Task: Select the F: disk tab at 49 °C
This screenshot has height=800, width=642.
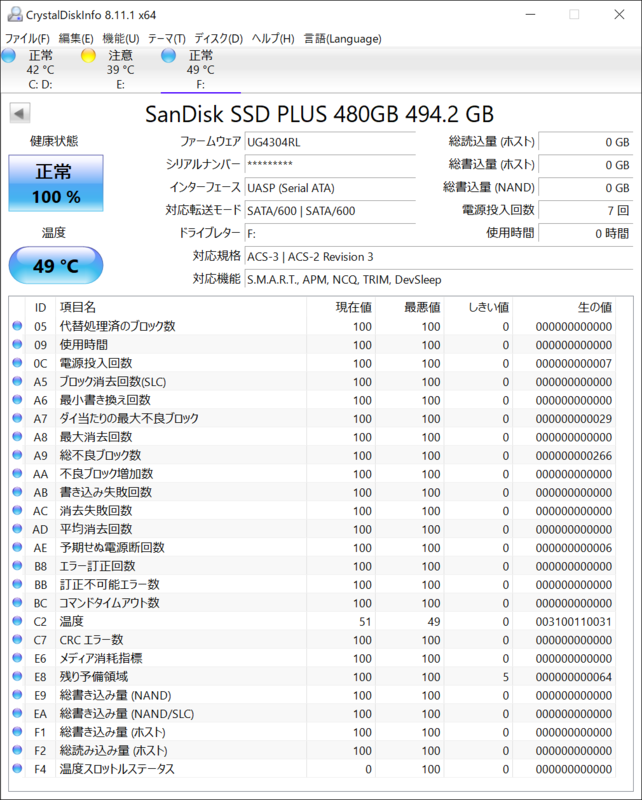Action: click(x=201, y=70)
